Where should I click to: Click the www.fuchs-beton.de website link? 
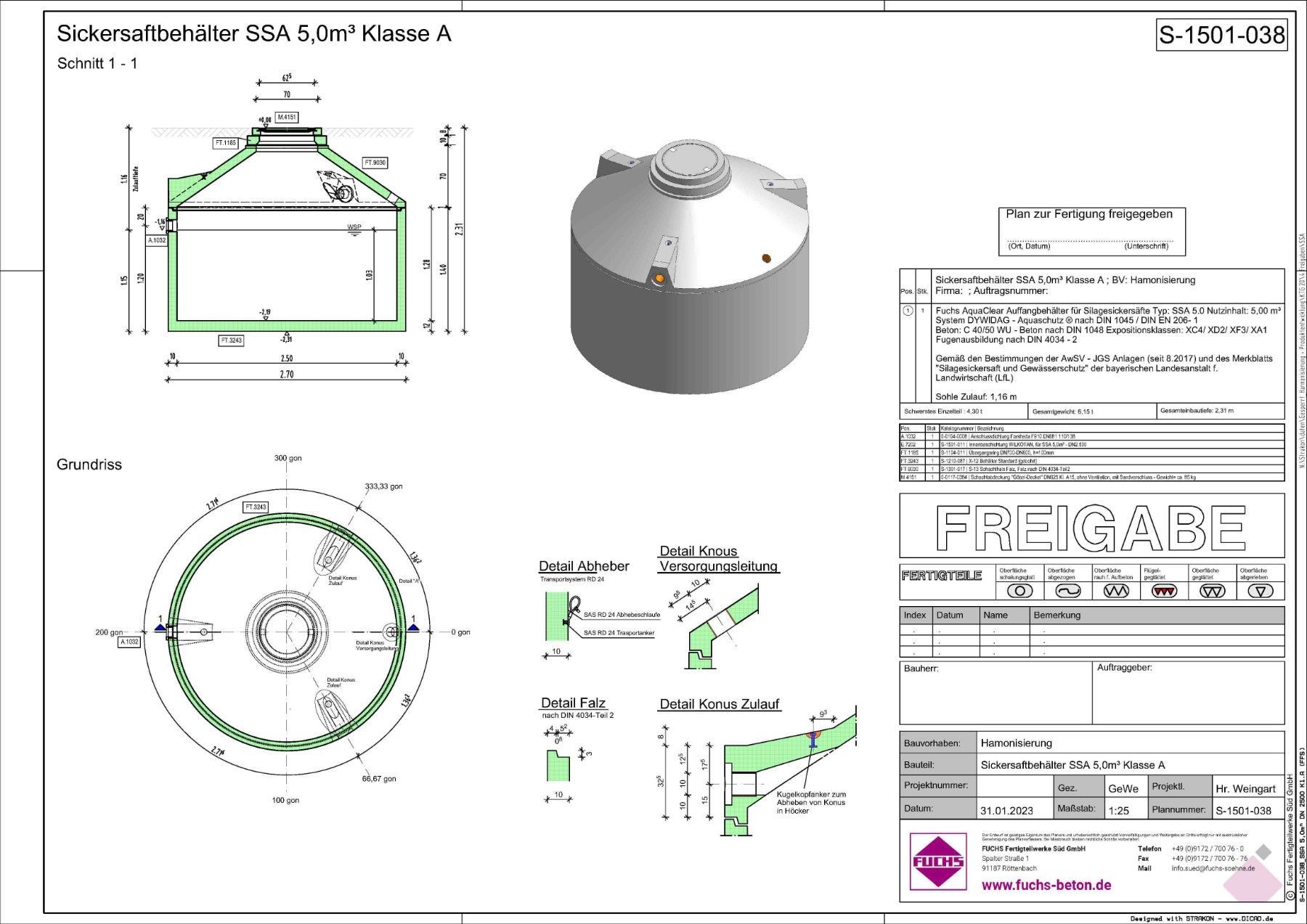point(1046,885)
